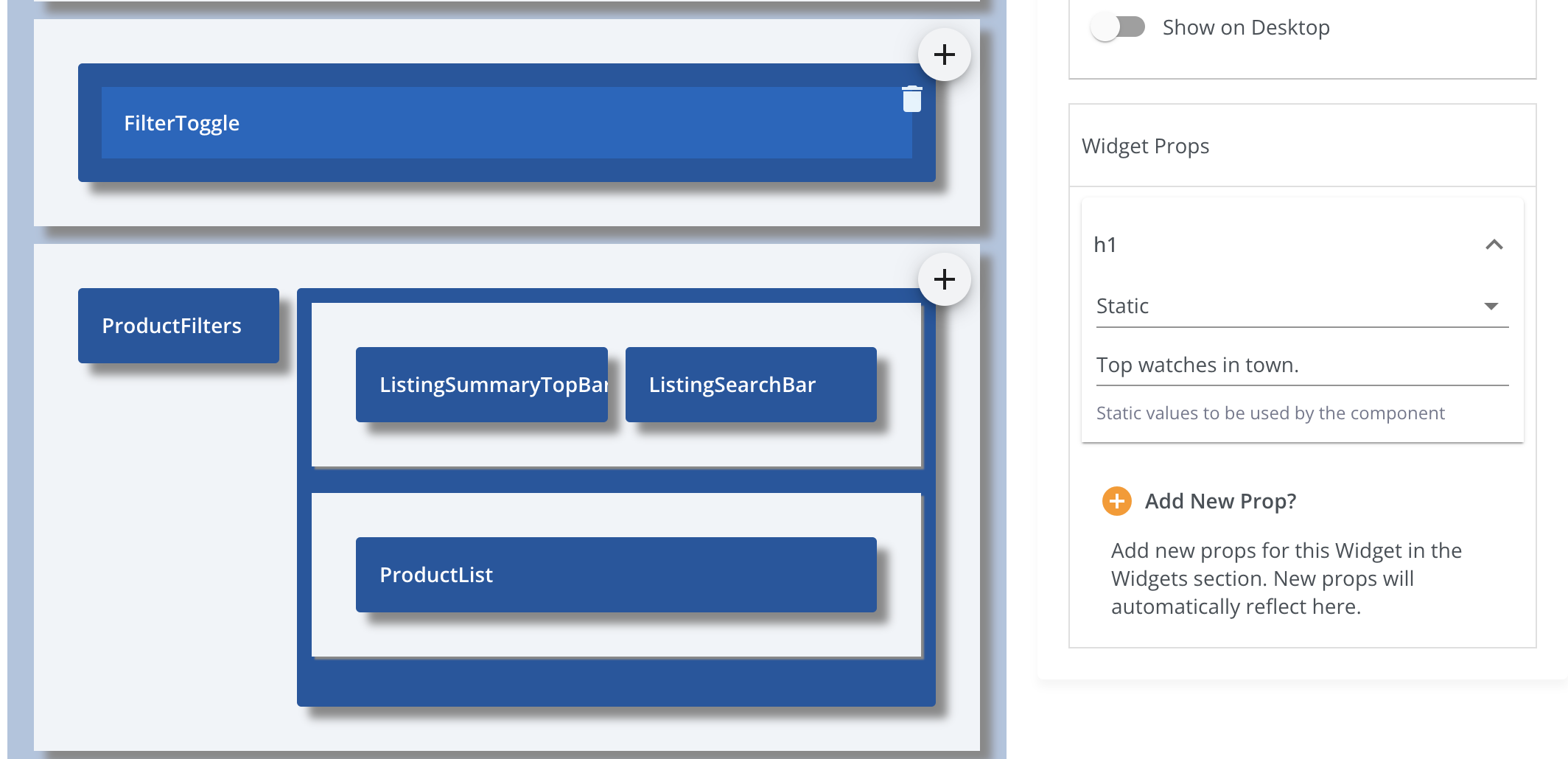
Task: Collapse the h1 prop panel chevron
Action: coord(1494,245)
